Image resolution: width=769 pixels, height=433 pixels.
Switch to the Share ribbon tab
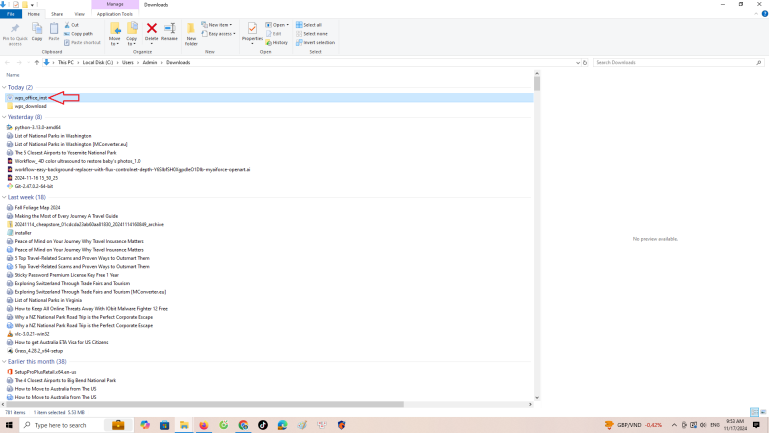(56, 14)
